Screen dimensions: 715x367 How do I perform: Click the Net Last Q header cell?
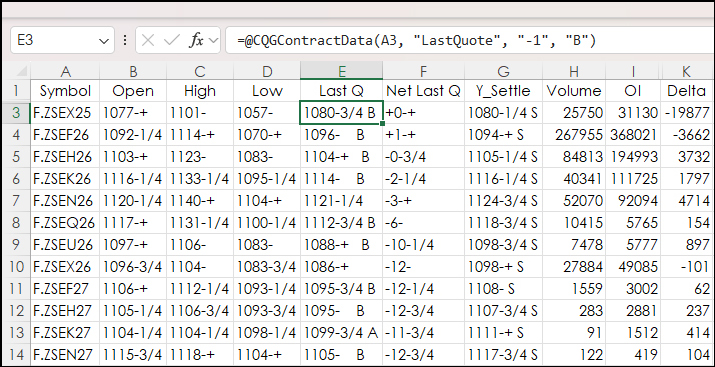click(x=423, y=91)
